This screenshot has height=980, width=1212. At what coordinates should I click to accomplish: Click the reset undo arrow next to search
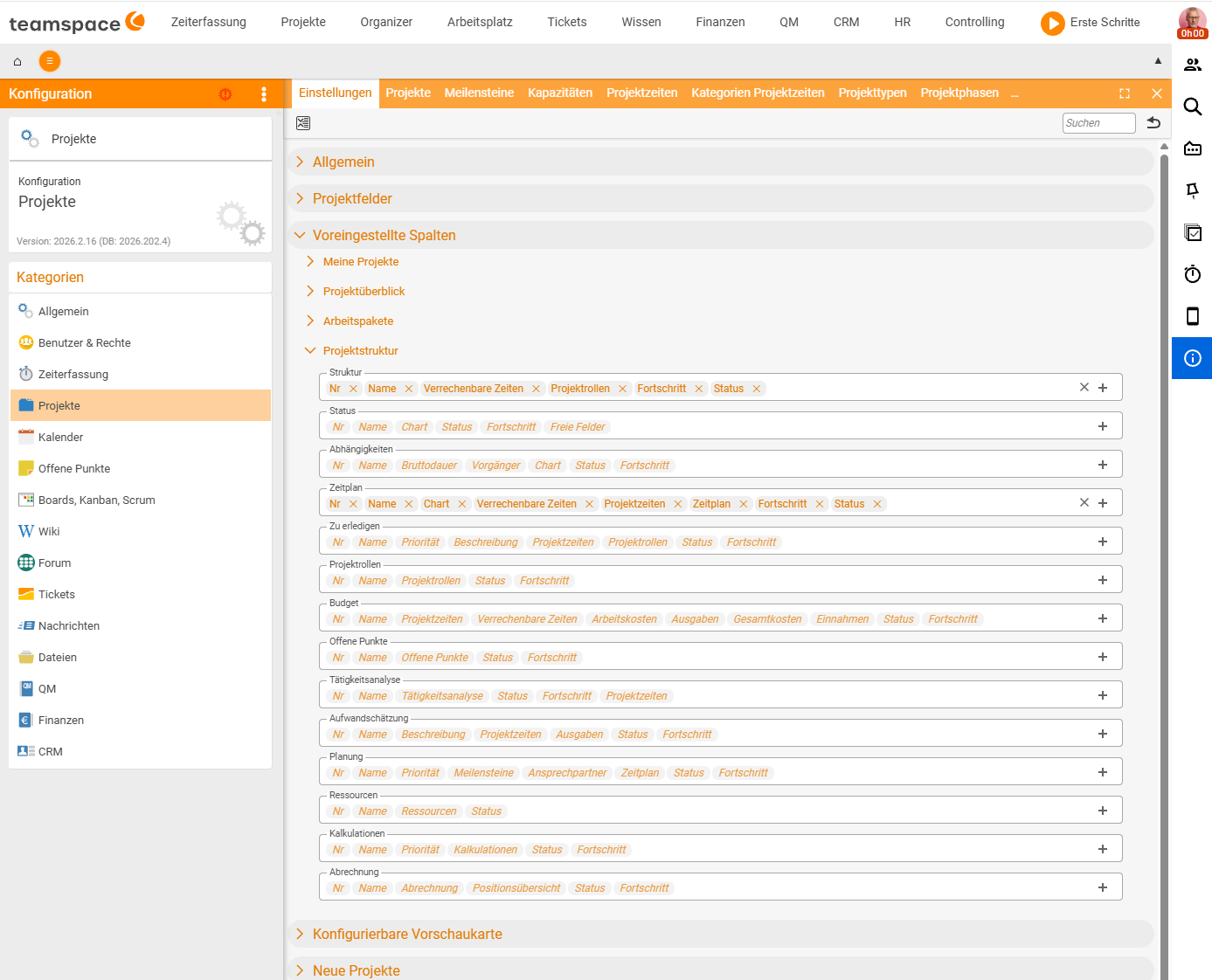1153,123
